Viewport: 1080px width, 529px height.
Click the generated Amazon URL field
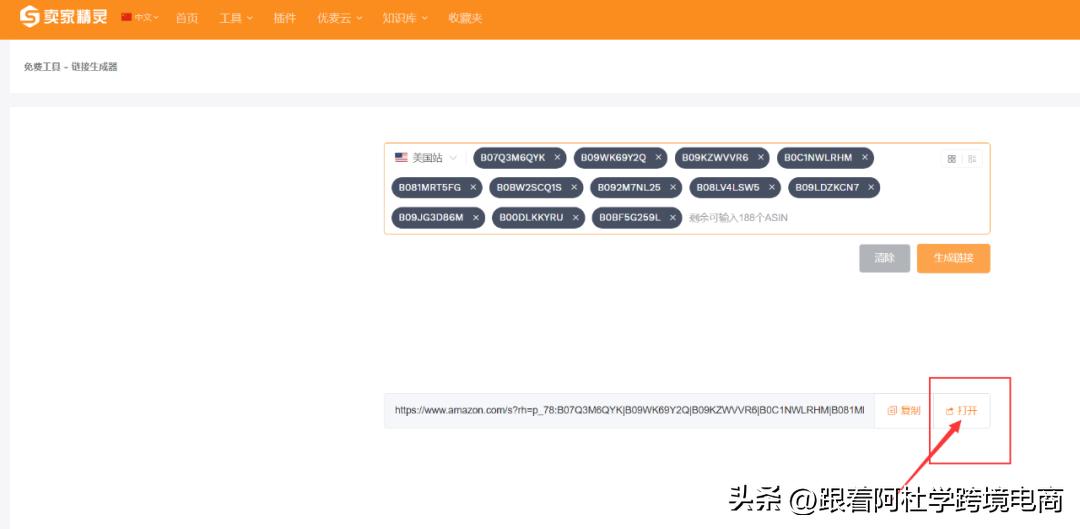629,411
